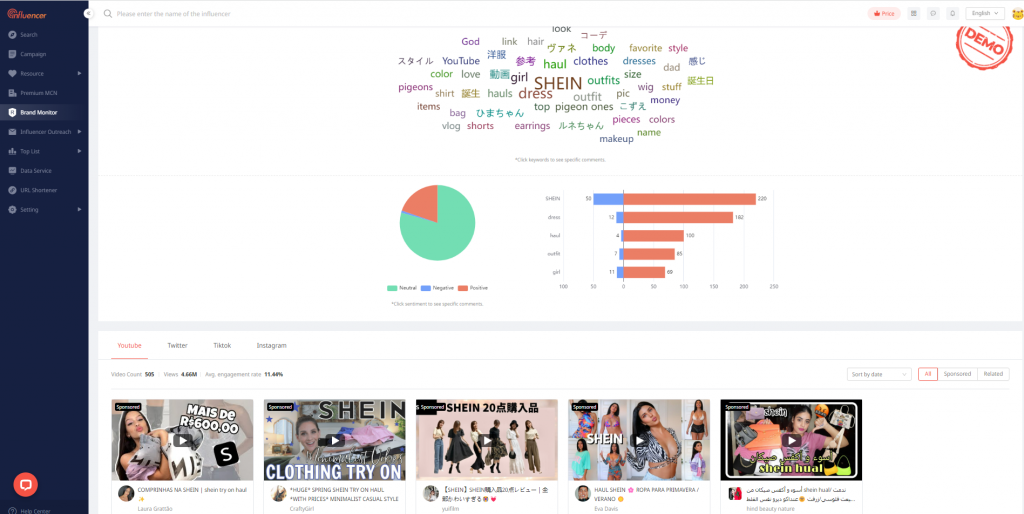Play the MAIS DE R$600,00 video
Image resolution: width=1024 pixels, height=514 pixels.
click(x=182, y=440)
